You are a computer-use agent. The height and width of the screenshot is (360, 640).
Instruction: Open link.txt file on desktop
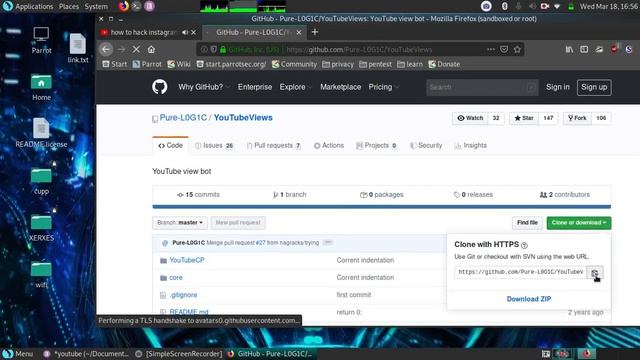78,48
